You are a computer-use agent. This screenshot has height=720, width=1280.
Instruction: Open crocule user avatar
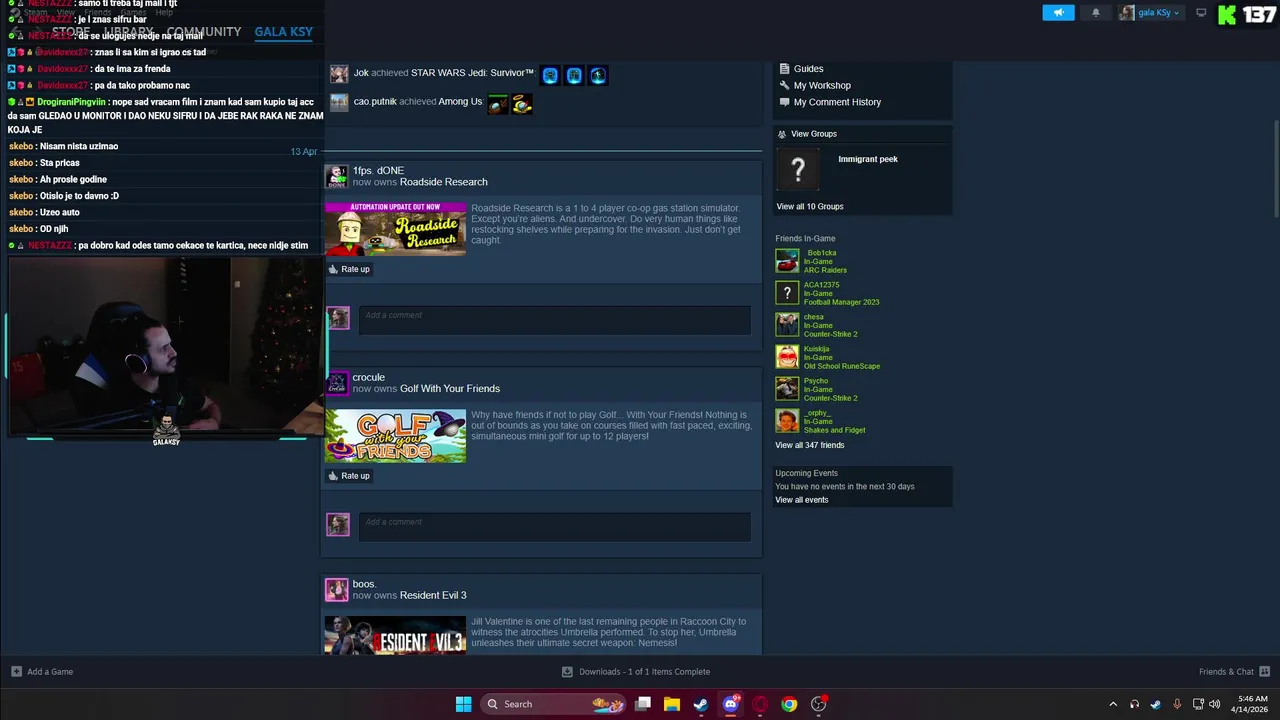338,383
